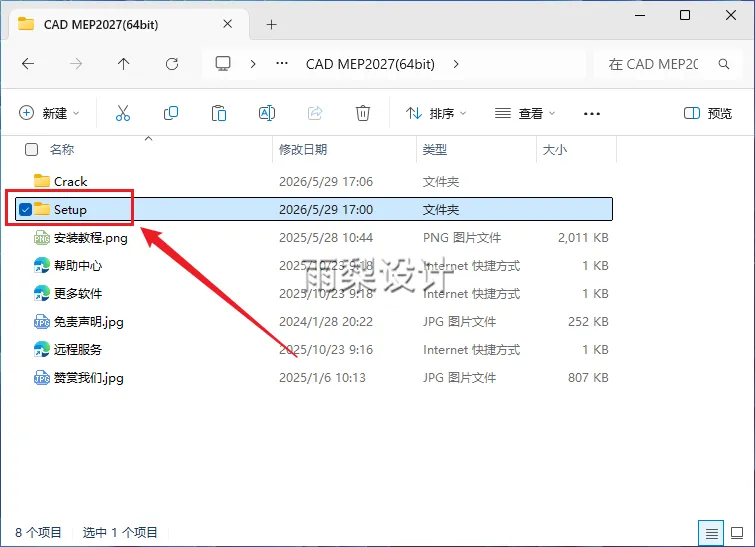
Task: Click the search magnifier icon
Action: pos(724,64)
